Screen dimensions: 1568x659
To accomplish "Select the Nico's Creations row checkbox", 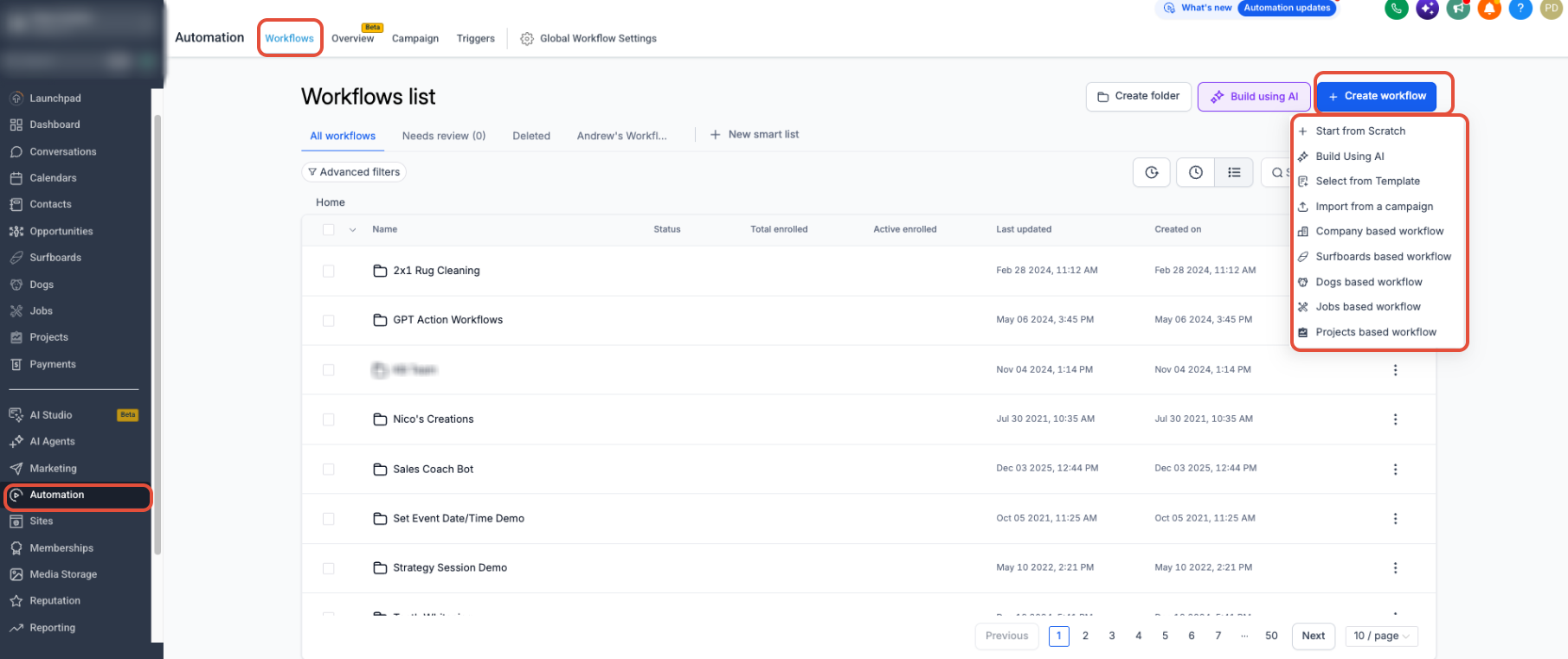I will (x=328, y=419).
